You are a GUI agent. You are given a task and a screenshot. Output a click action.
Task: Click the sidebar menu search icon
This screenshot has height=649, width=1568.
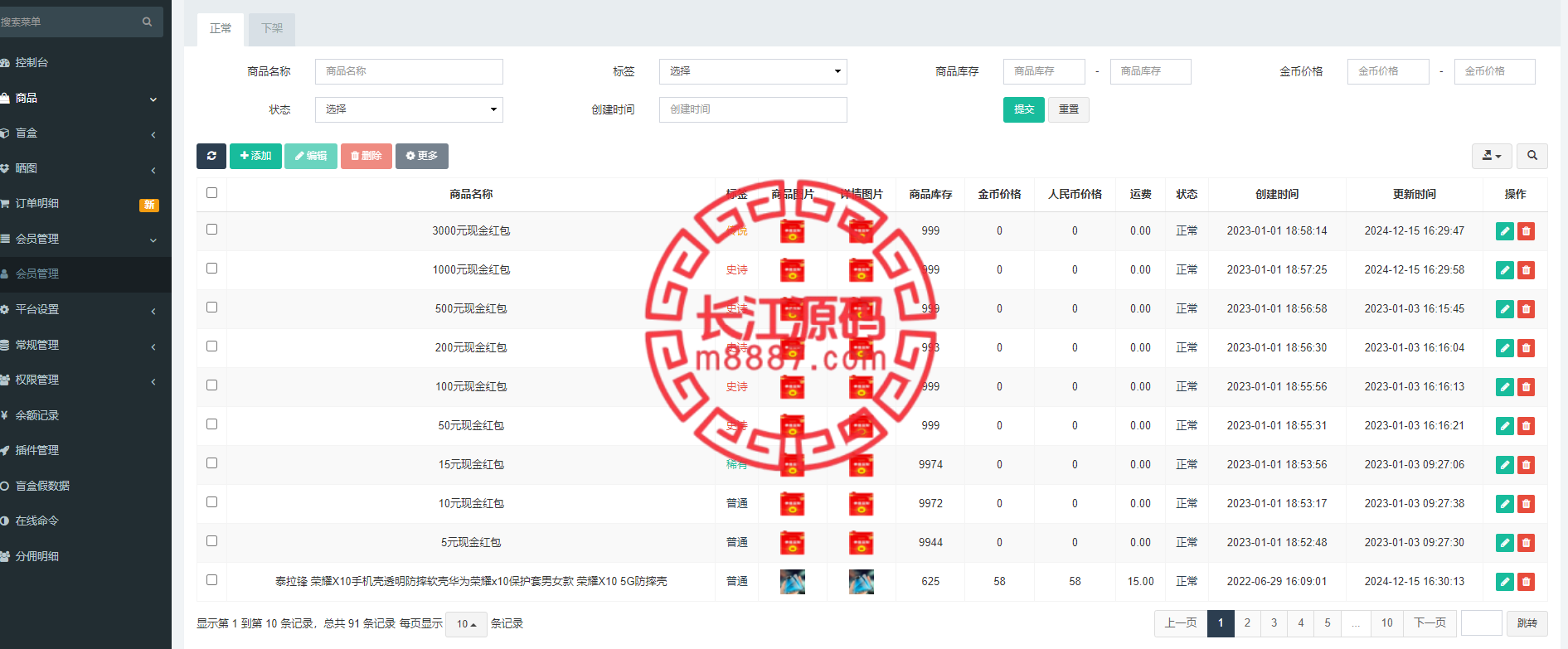[148, 22]
